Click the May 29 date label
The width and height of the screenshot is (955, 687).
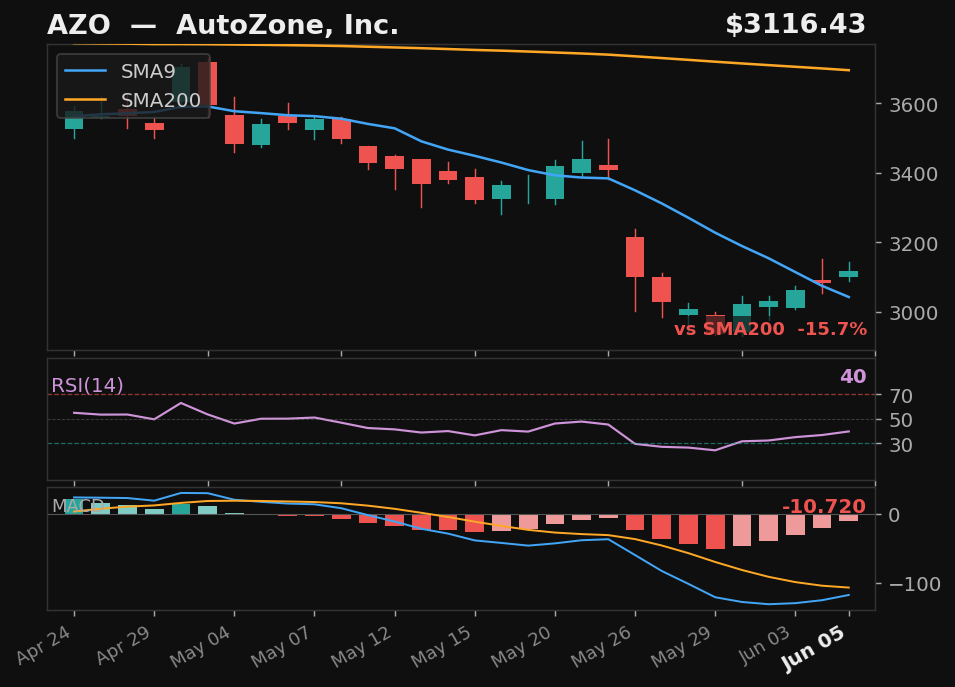tap(681, 646)
